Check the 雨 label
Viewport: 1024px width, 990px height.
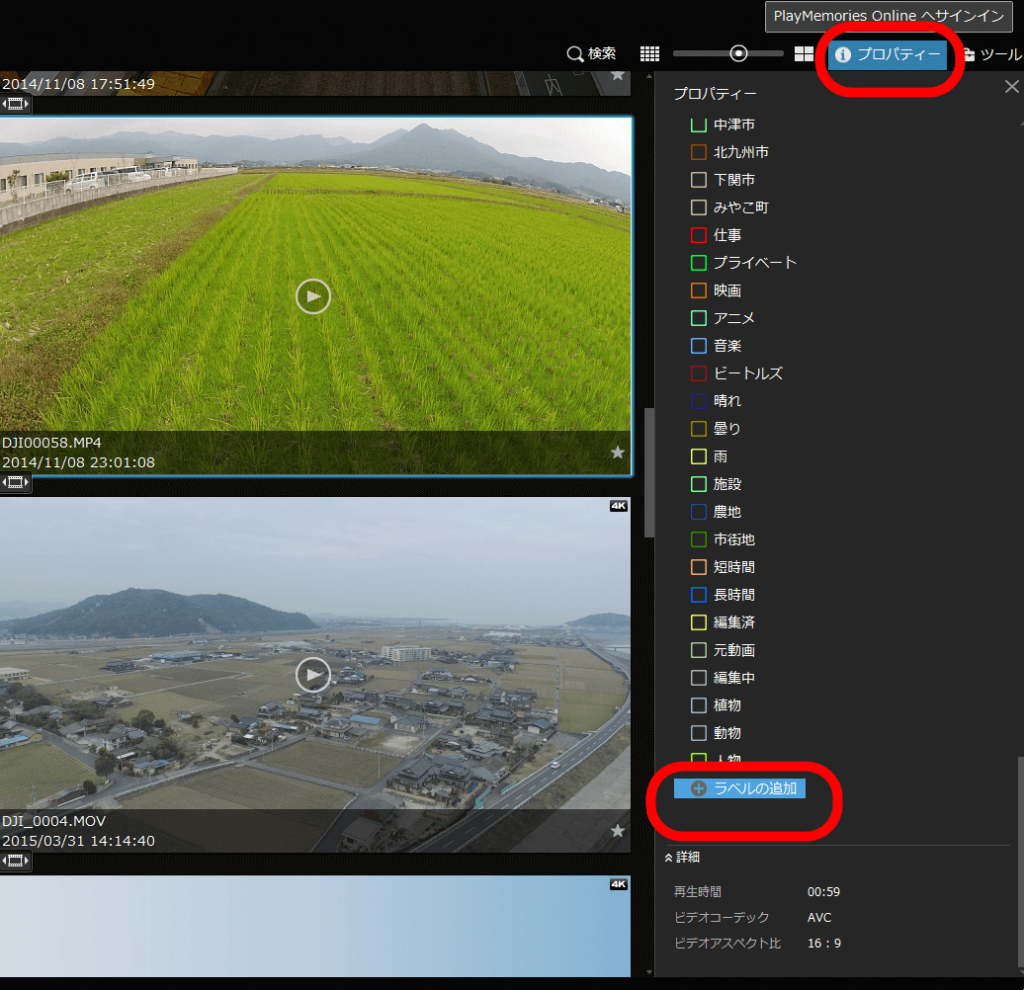698,456
